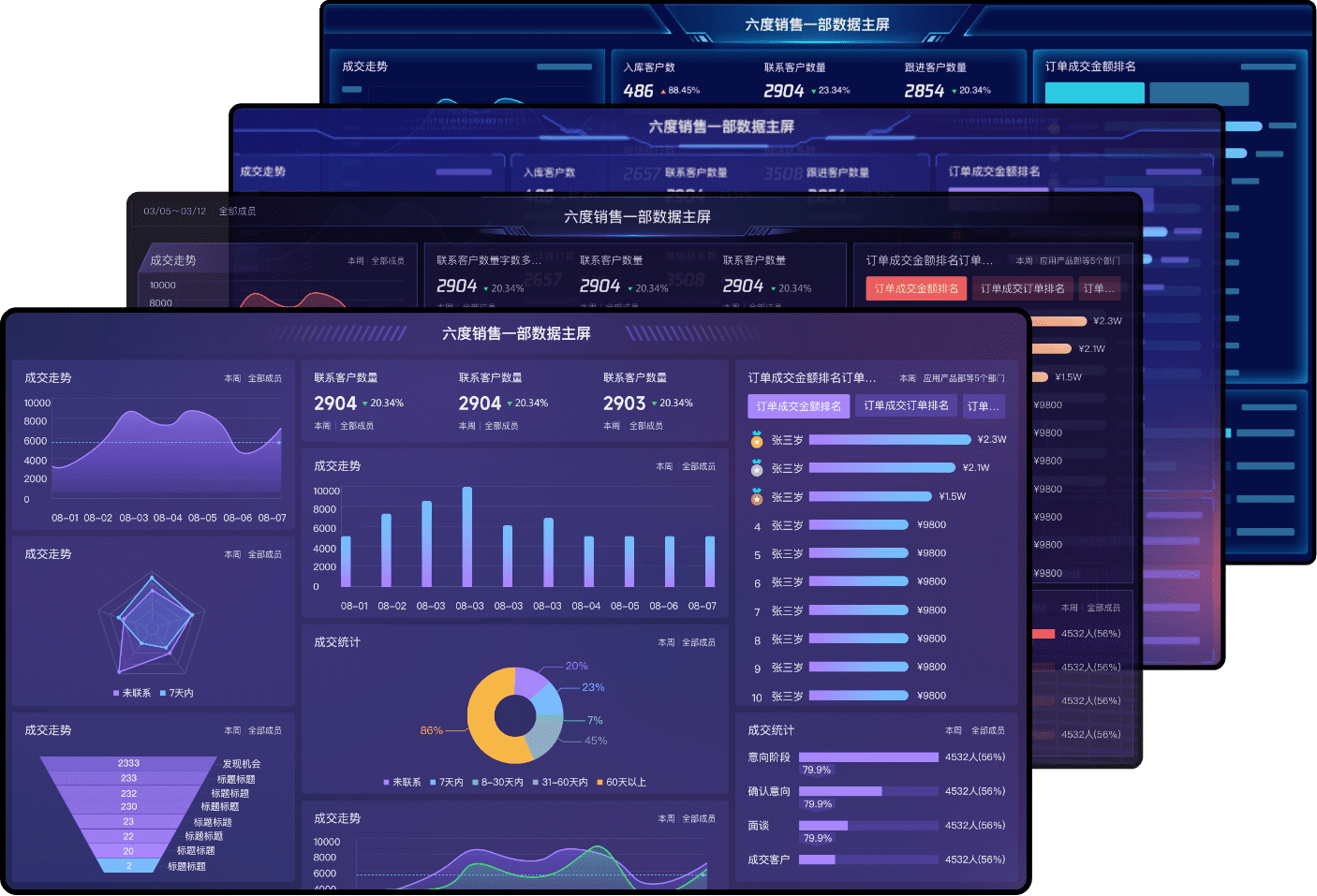Click the blue 7天内 legend square under radar chart
1317x896 pixels.
click(163, 693)
